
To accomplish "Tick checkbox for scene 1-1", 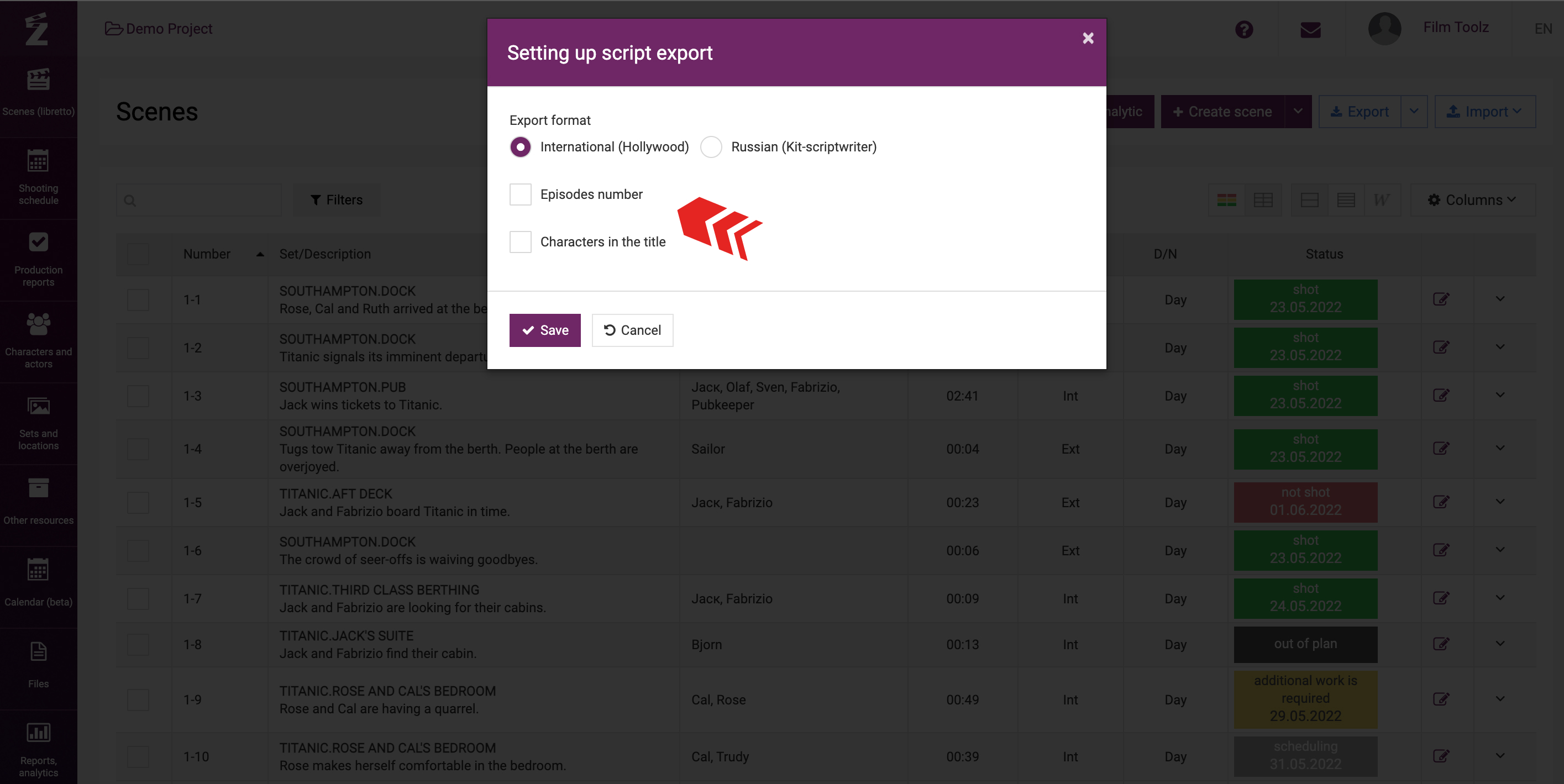I will click(138, 300).
